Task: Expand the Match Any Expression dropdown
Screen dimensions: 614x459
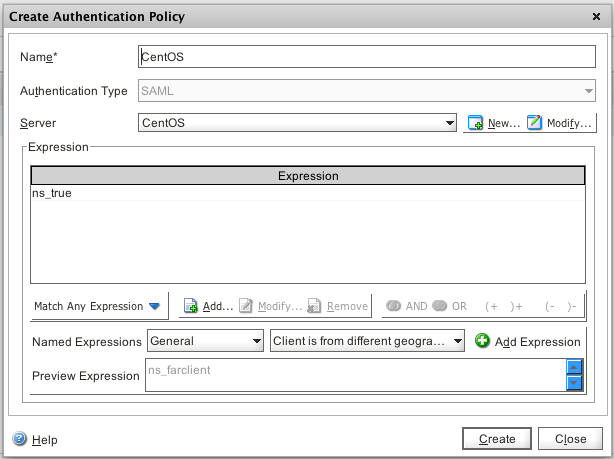Action: (x=98, y=306)
